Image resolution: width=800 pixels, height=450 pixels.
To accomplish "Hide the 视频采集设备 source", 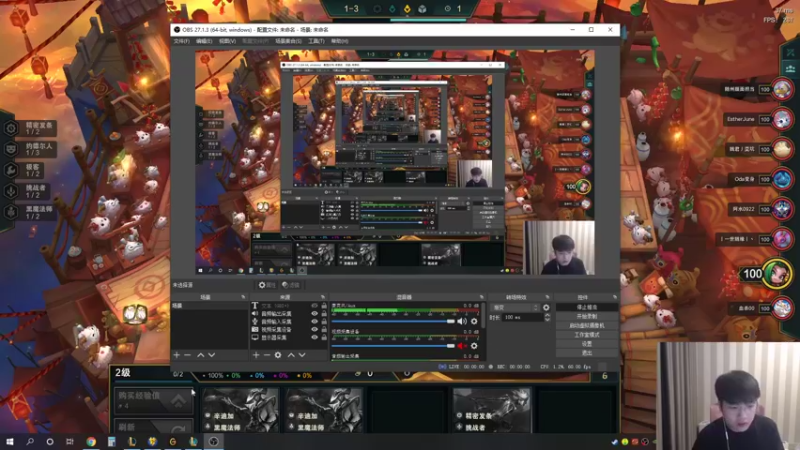I will tap(314, 330).
